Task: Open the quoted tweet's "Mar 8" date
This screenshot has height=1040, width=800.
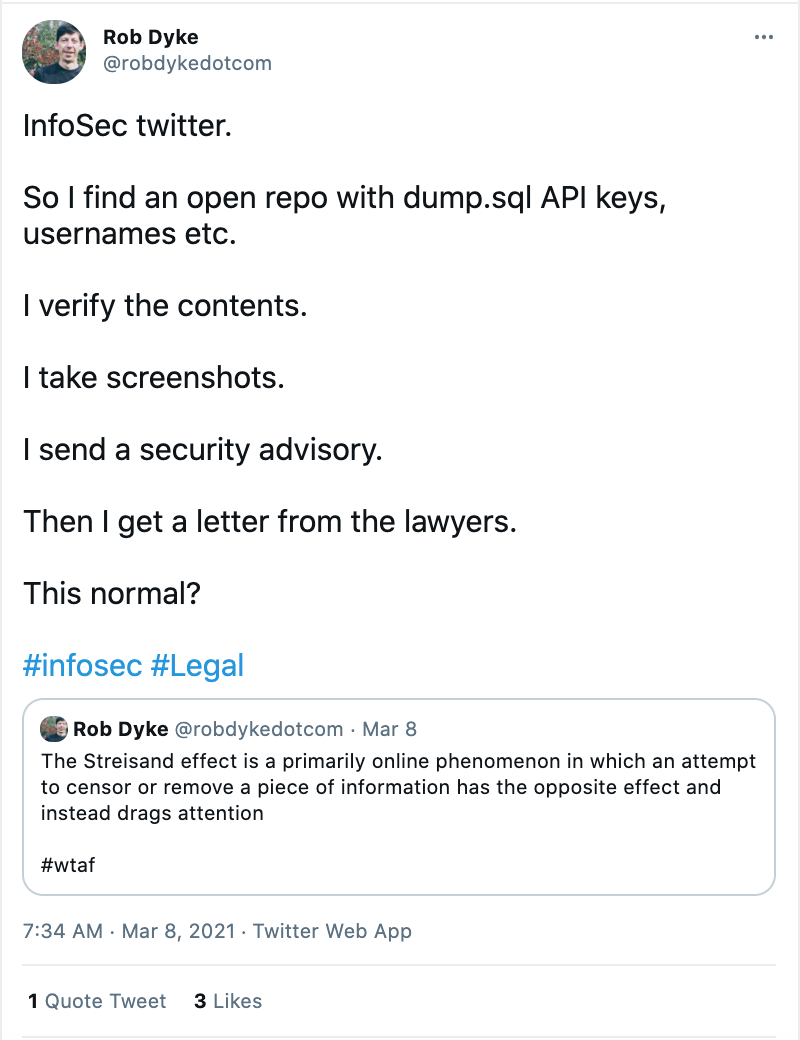Action: (390, 729)
